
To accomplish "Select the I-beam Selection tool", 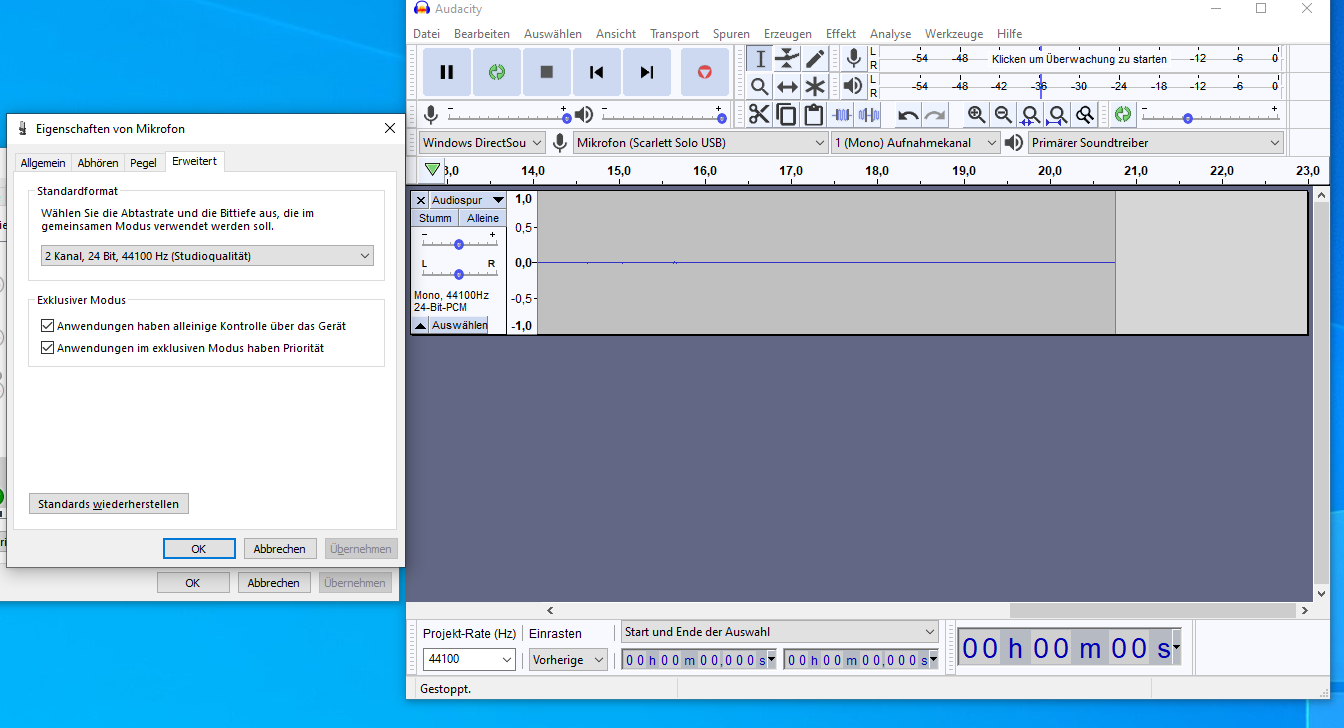I will click(x=760, y=59).
